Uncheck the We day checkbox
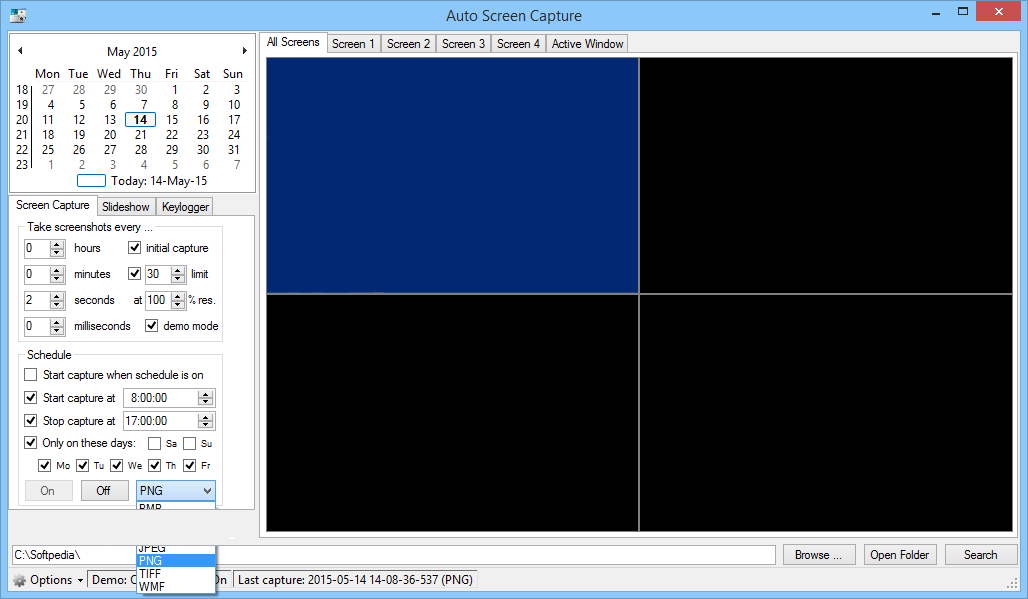The image size is (1028, 599). click(117, 465)
